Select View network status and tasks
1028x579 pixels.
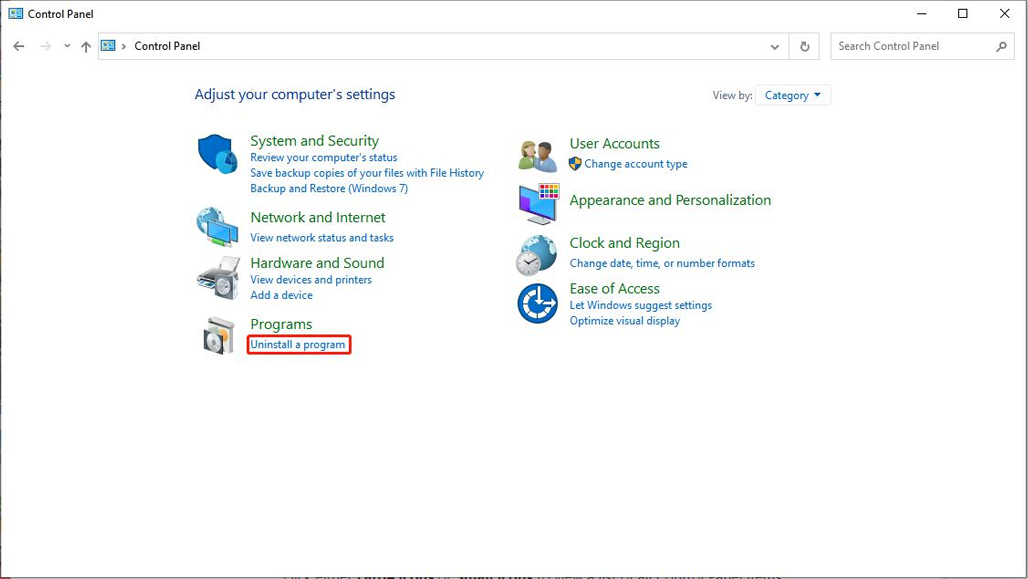tap(321, 238)
